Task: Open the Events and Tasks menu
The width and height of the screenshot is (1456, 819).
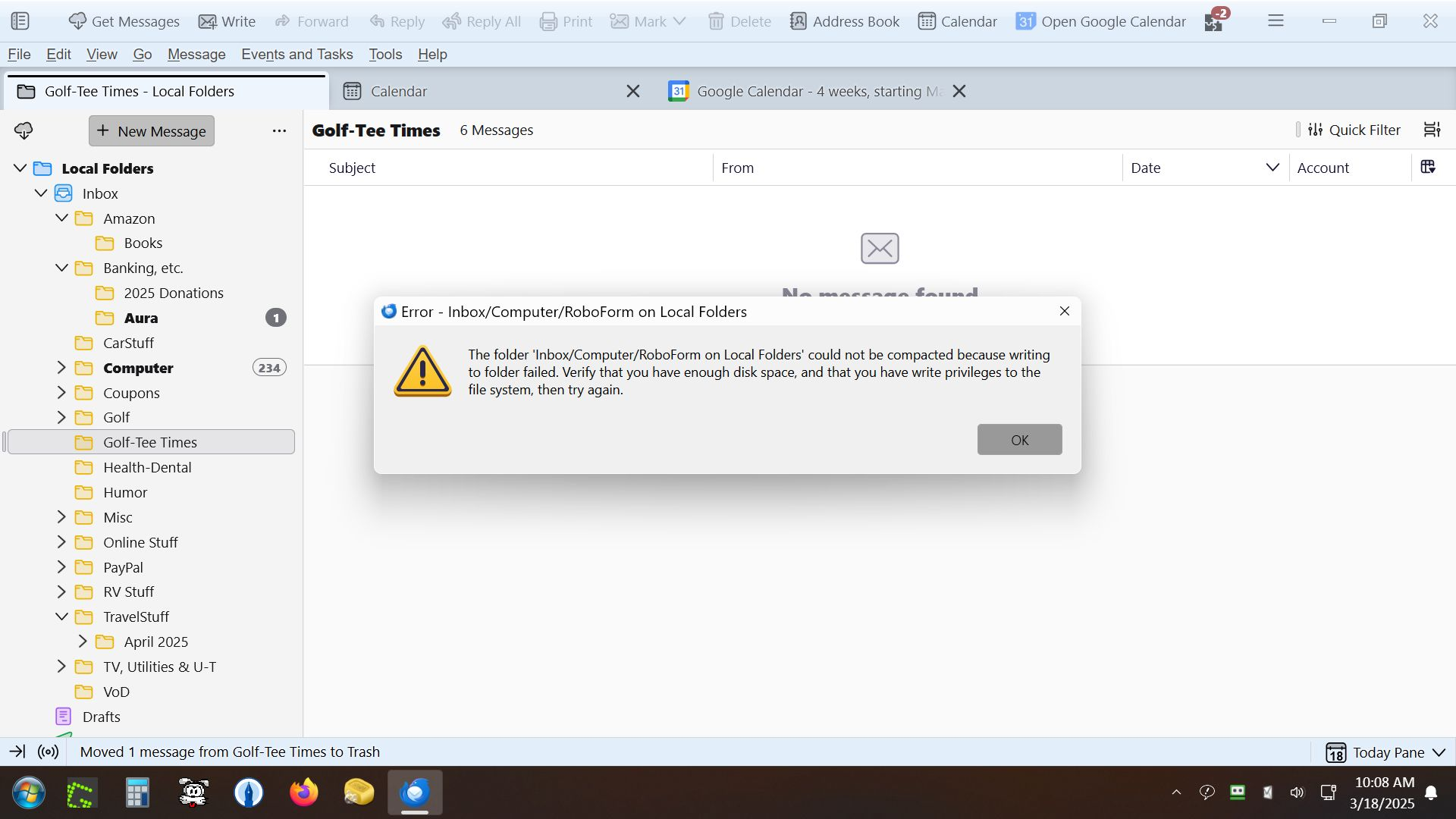Action: click(297, 54)
